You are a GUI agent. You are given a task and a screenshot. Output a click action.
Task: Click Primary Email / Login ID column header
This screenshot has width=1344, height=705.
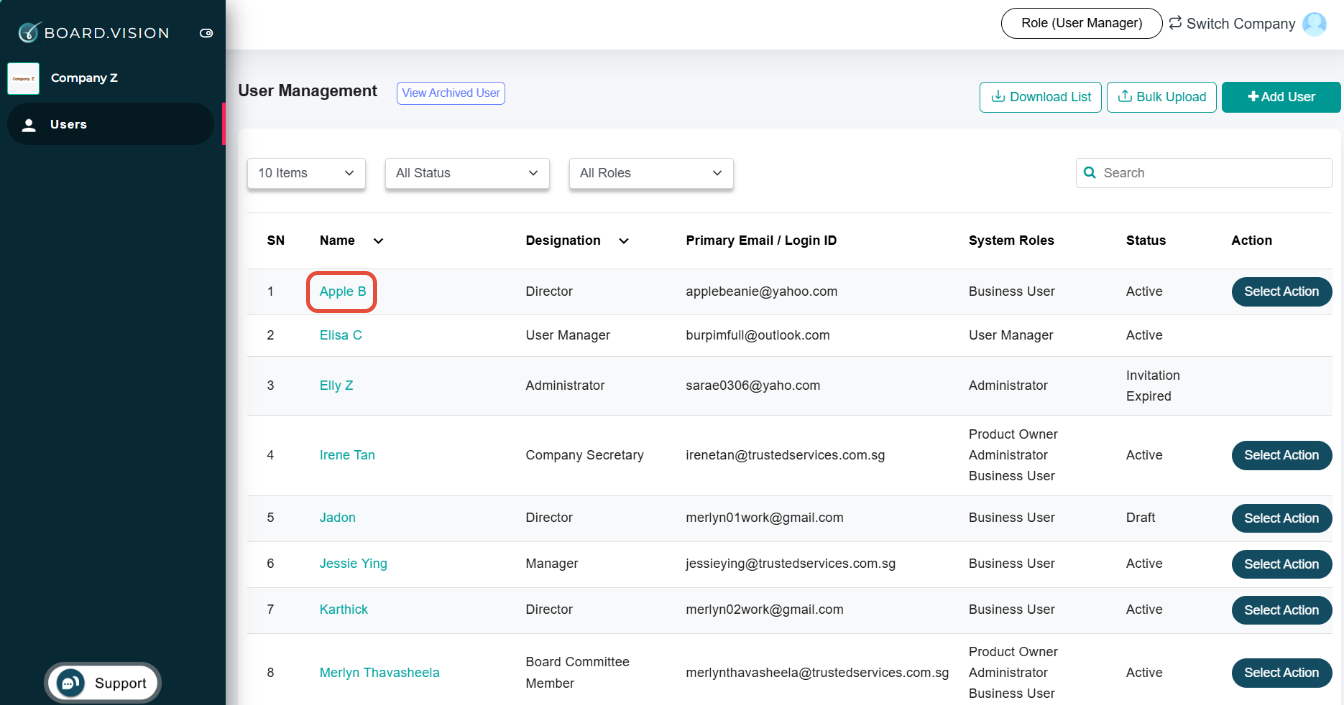pos(761,241)
